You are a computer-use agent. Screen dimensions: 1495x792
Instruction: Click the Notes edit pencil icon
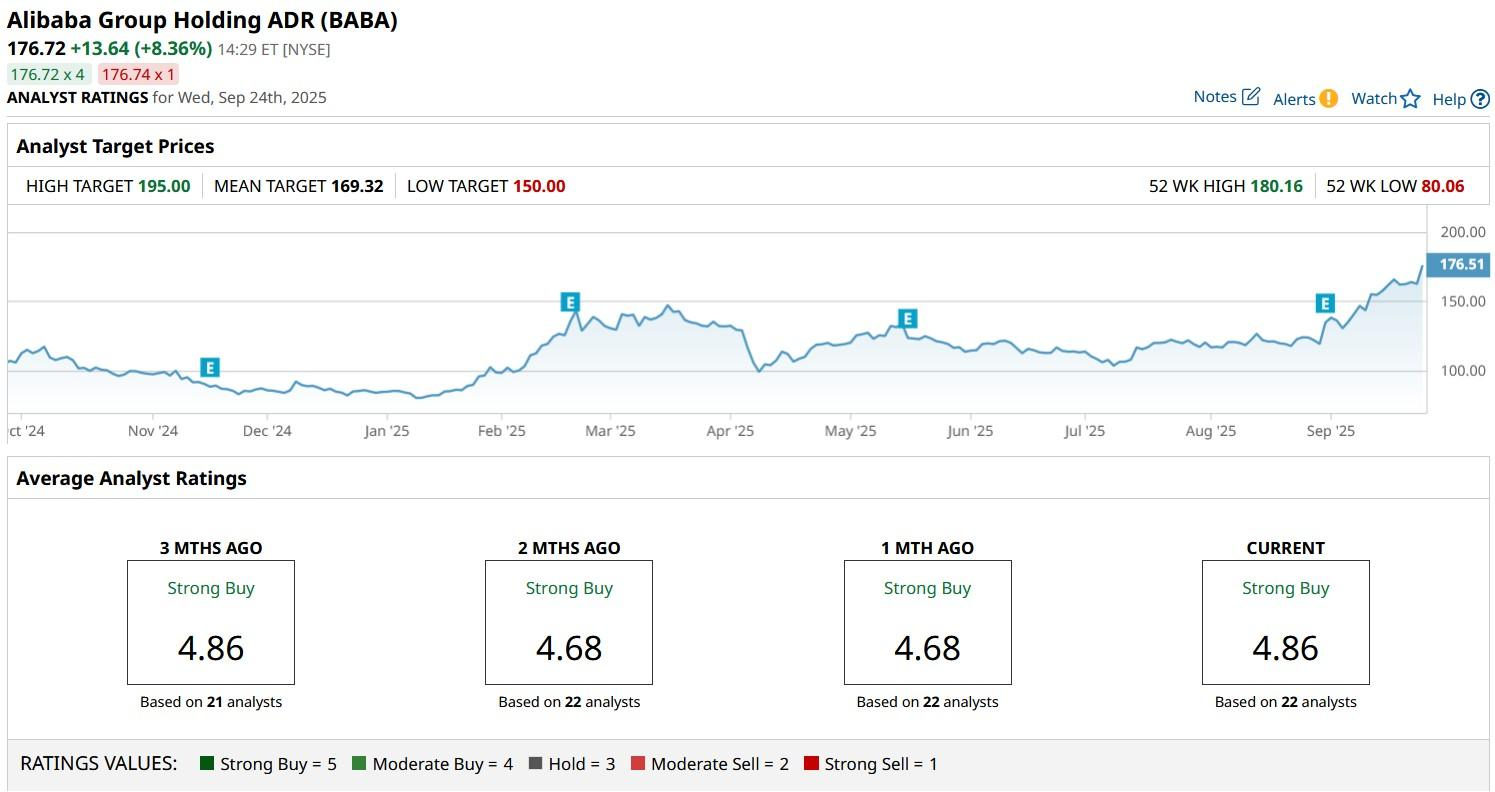point(1251,97)
